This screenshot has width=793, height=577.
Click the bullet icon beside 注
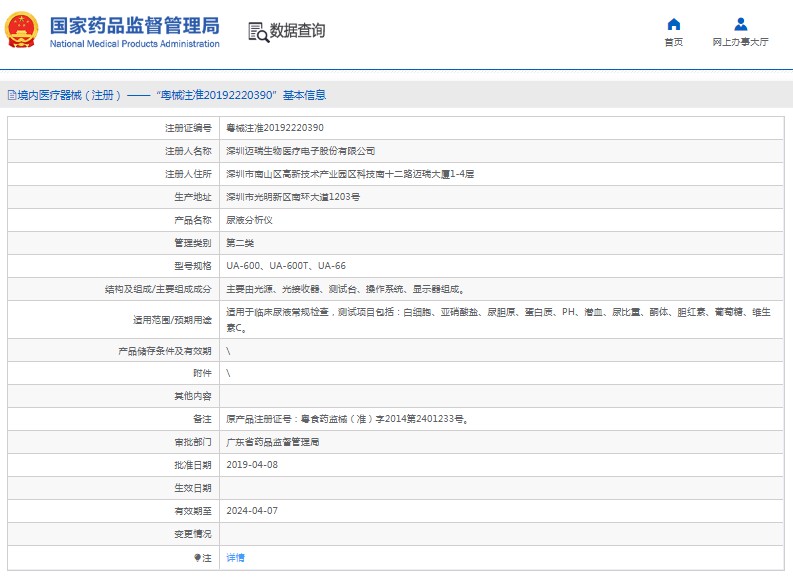196,558
